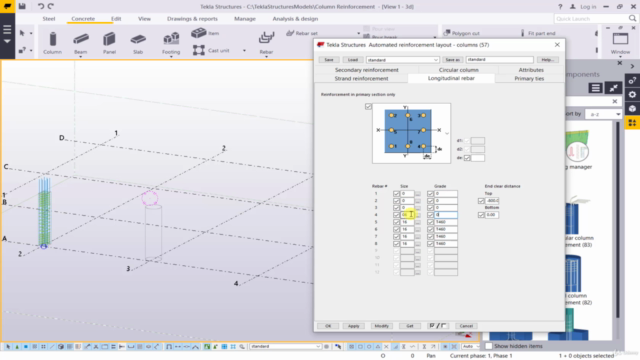Open the Analysis & design ribbon tab
This screenshot has height=360, width=640.
point(295,19)
